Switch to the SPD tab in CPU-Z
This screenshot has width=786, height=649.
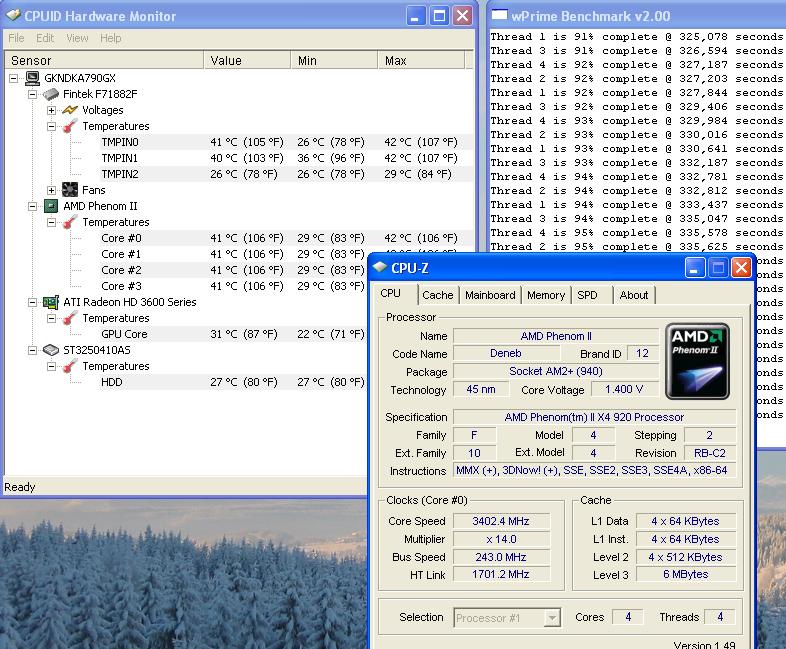[x=587, y=295]
